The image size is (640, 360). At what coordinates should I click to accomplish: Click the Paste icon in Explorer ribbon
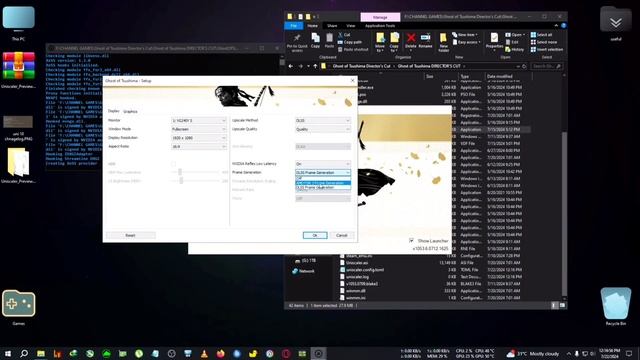tap(329, 41)
